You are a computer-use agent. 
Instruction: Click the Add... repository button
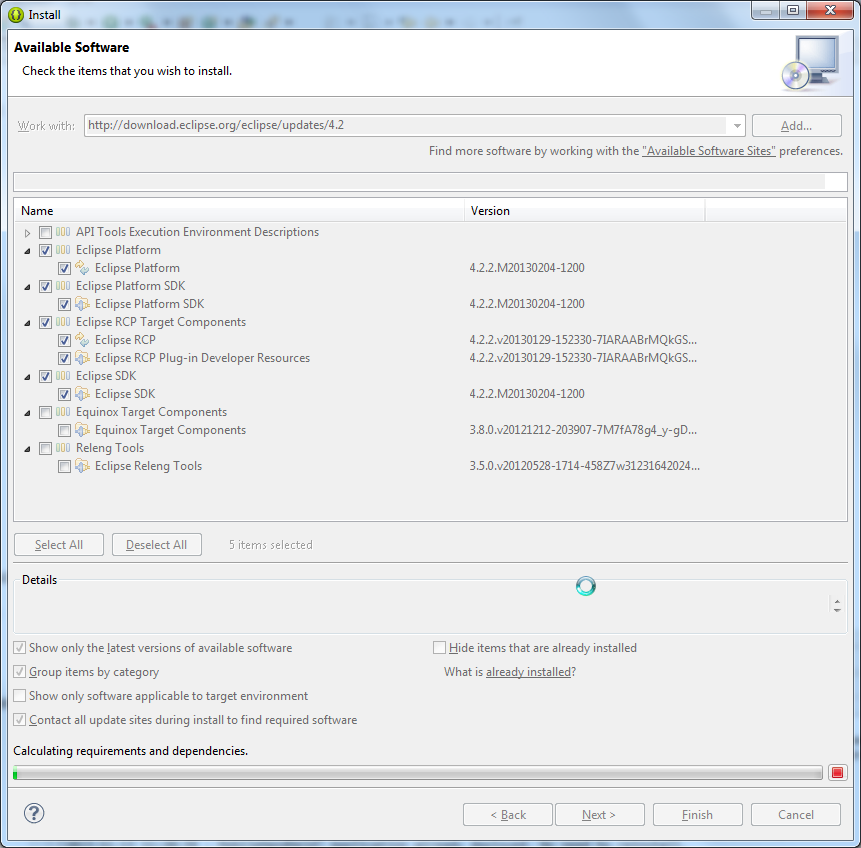796,126
